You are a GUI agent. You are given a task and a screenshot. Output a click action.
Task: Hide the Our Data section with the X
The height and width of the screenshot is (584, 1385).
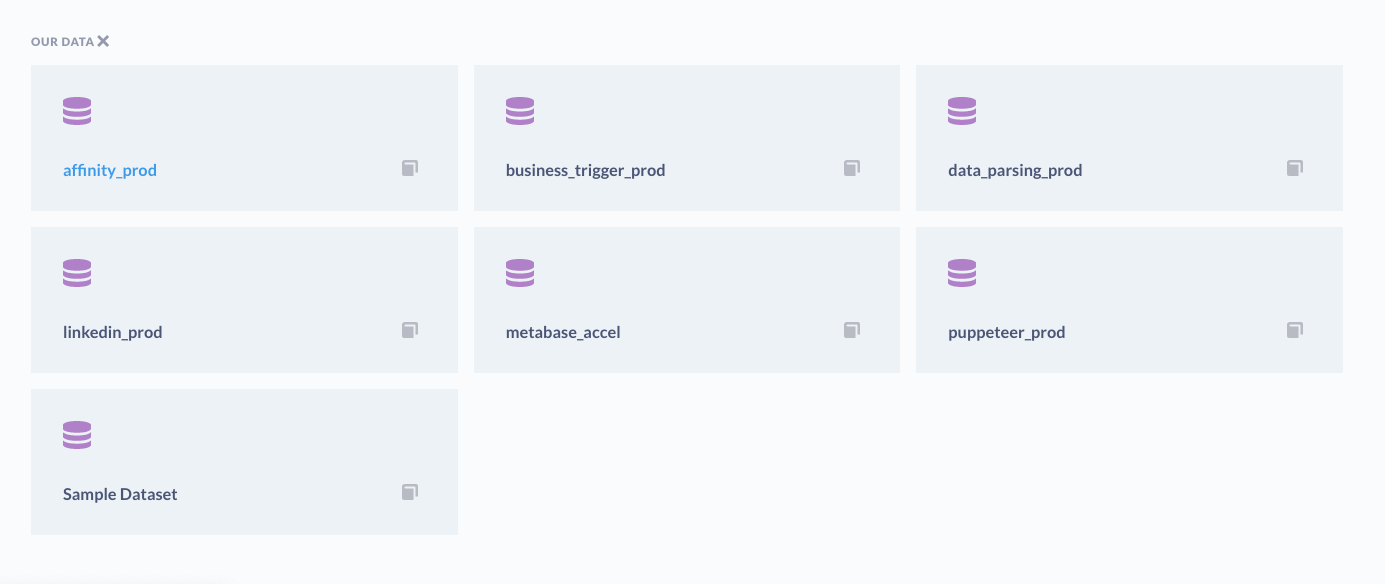click(103, 41)
